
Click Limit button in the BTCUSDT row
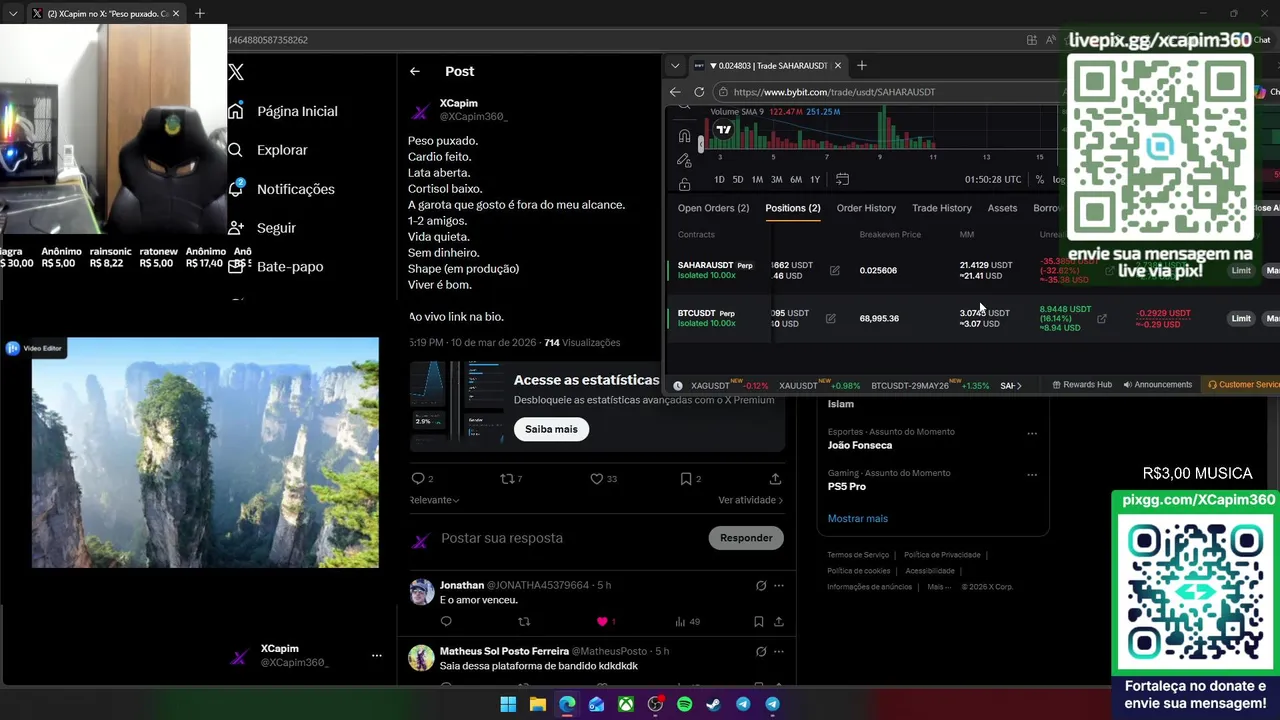click(x=1241, y=318)
